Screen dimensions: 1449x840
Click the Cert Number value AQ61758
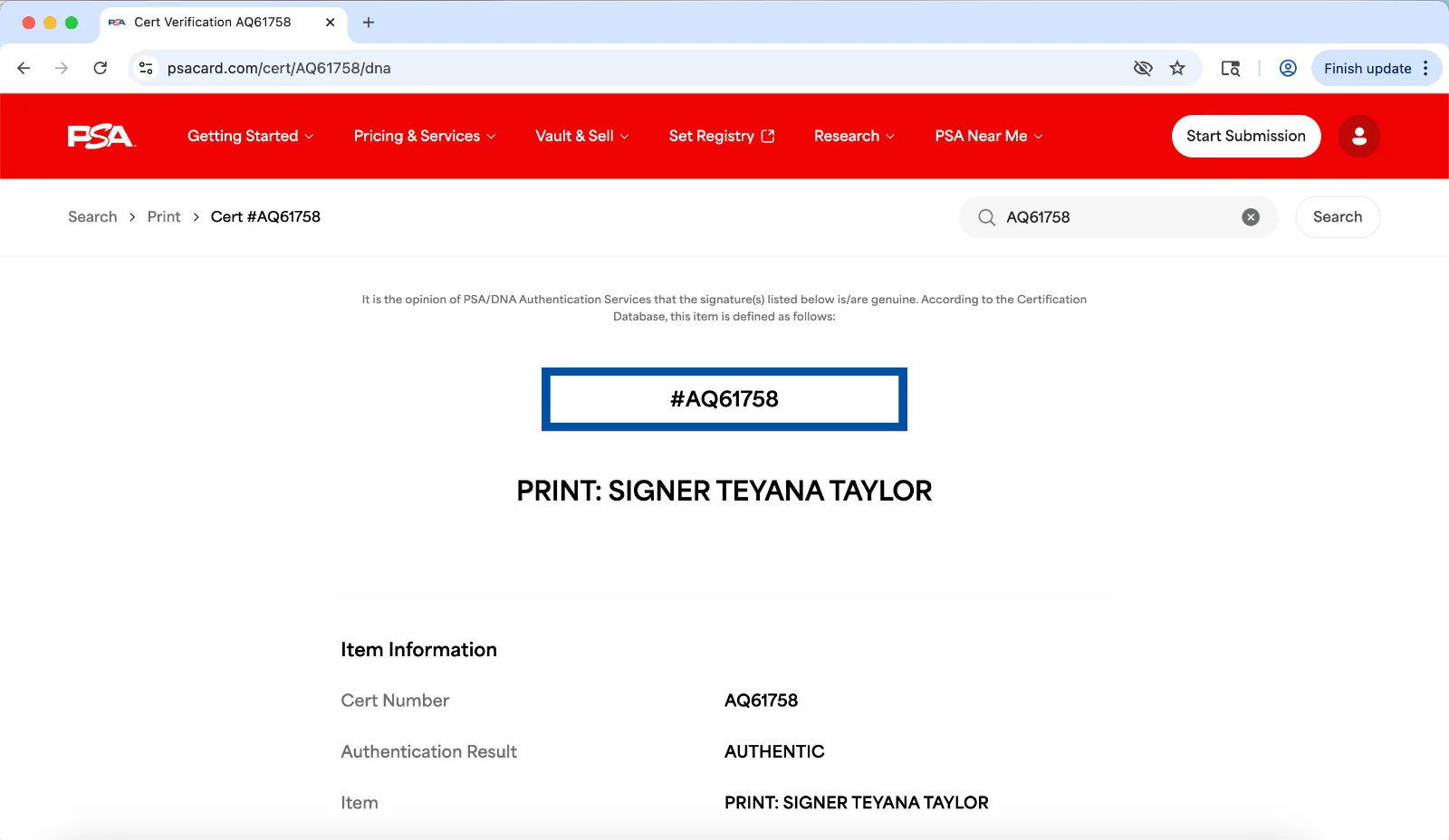[x=761, y=701]
